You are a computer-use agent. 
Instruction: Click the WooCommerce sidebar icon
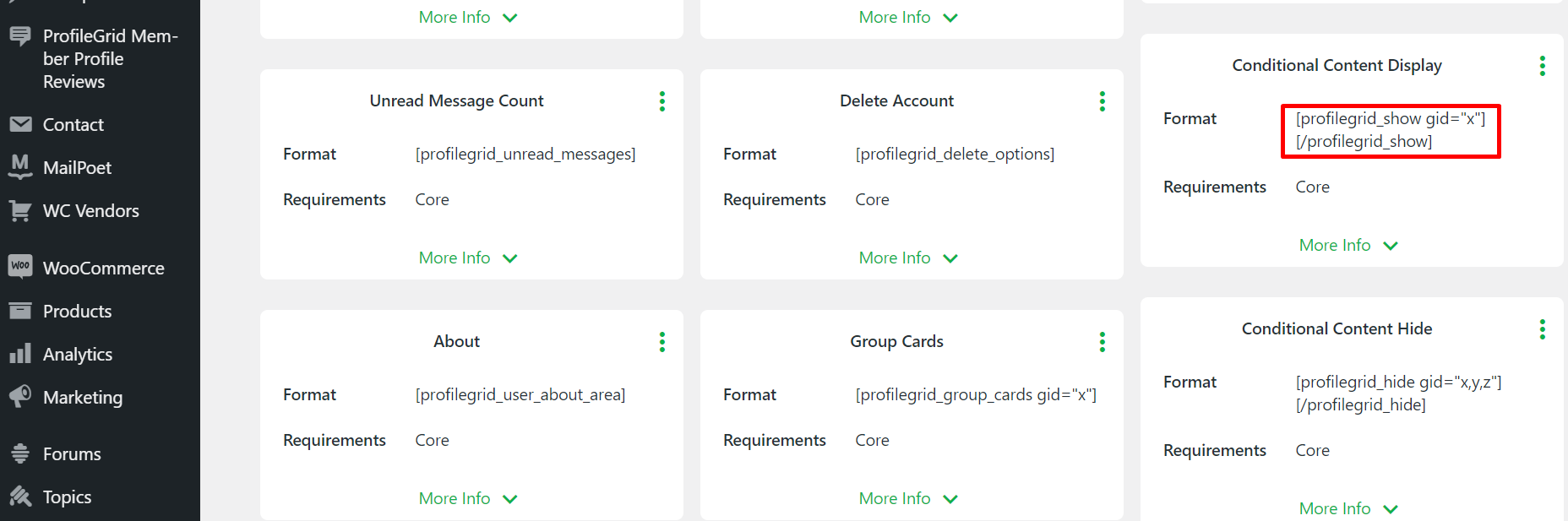20,268
